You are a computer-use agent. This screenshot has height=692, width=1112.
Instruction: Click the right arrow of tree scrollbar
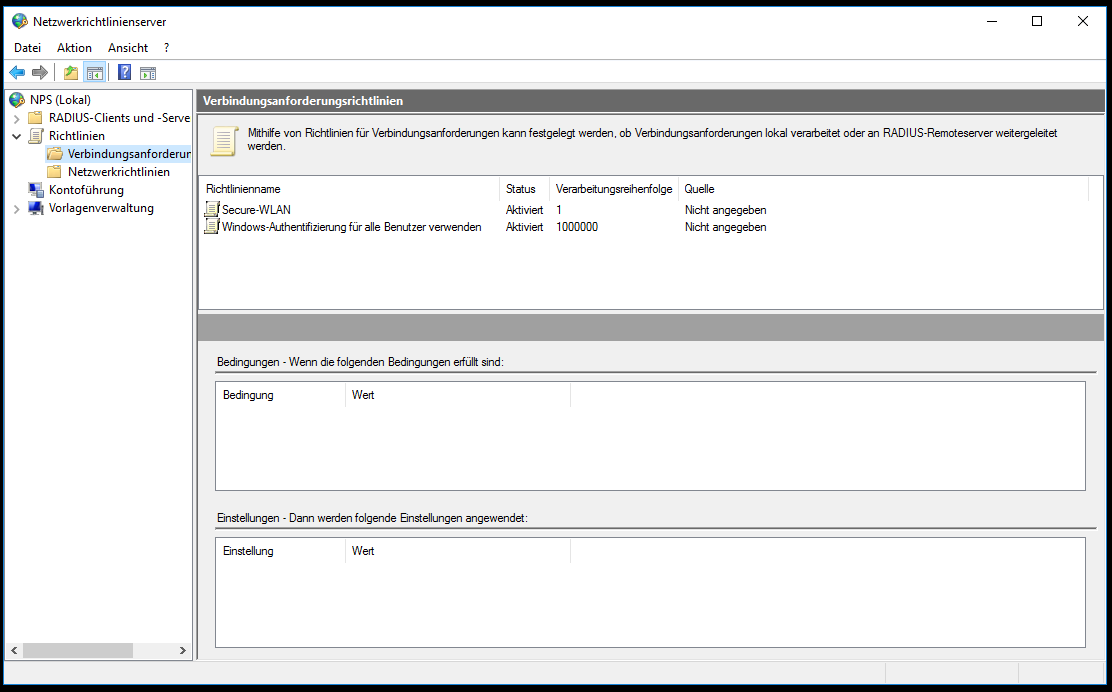pos(182,650)
